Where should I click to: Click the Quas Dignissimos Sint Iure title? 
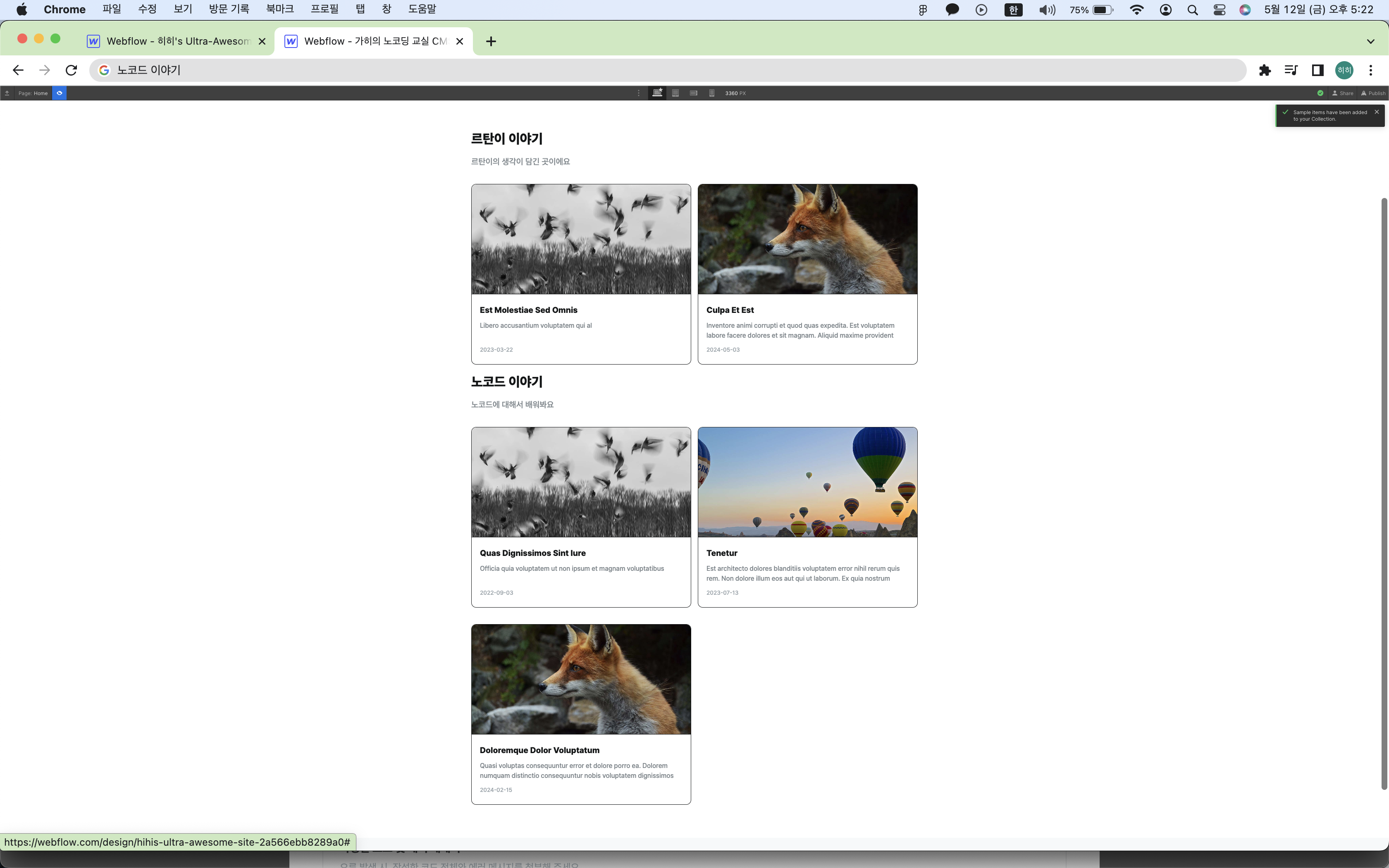[532, 553]
